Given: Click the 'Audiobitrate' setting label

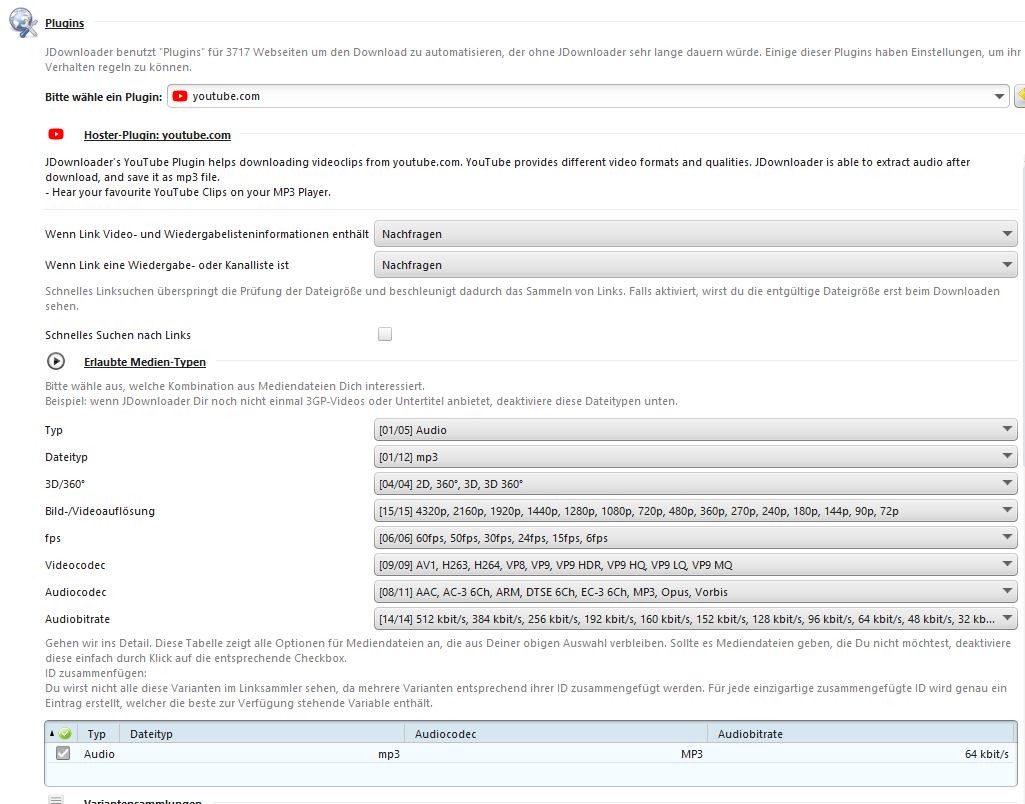Looking at the screenshot, I should click(77, 619).
